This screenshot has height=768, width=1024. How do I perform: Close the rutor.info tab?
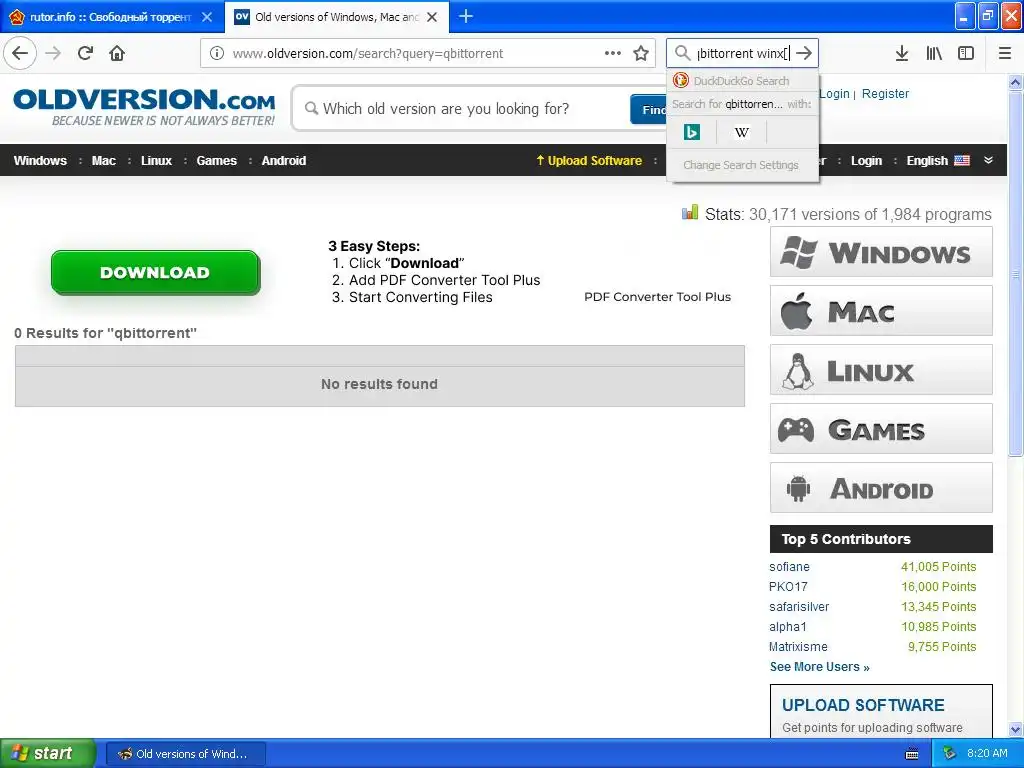pyautogui.click(x=207, y=17)
